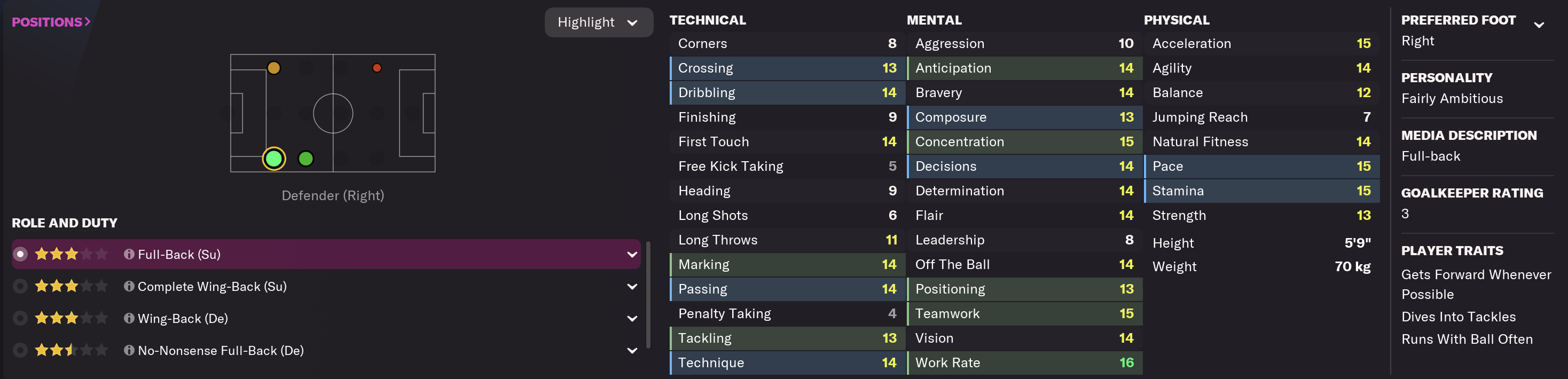This screenshot has width=1568, height=379.
Task: Expand the Wing-Back (De) role chevron
Action: click(632, 319)
